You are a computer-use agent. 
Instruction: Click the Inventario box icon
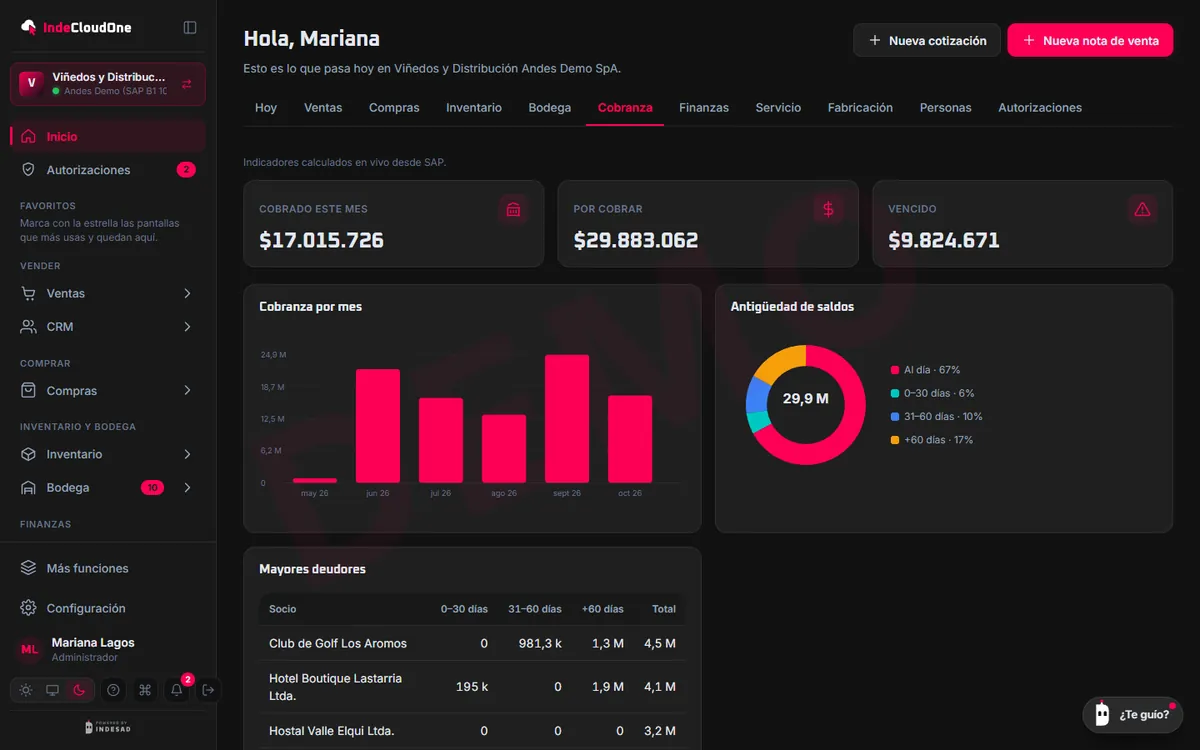pos(28,454)
